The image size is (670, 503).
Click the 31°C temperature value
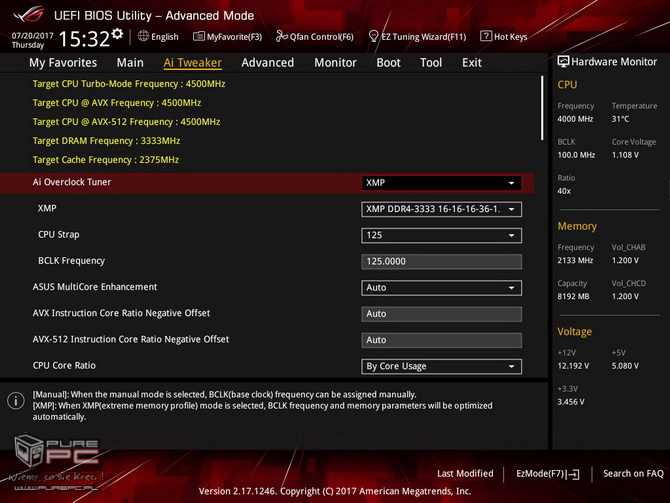coord(620,119)
